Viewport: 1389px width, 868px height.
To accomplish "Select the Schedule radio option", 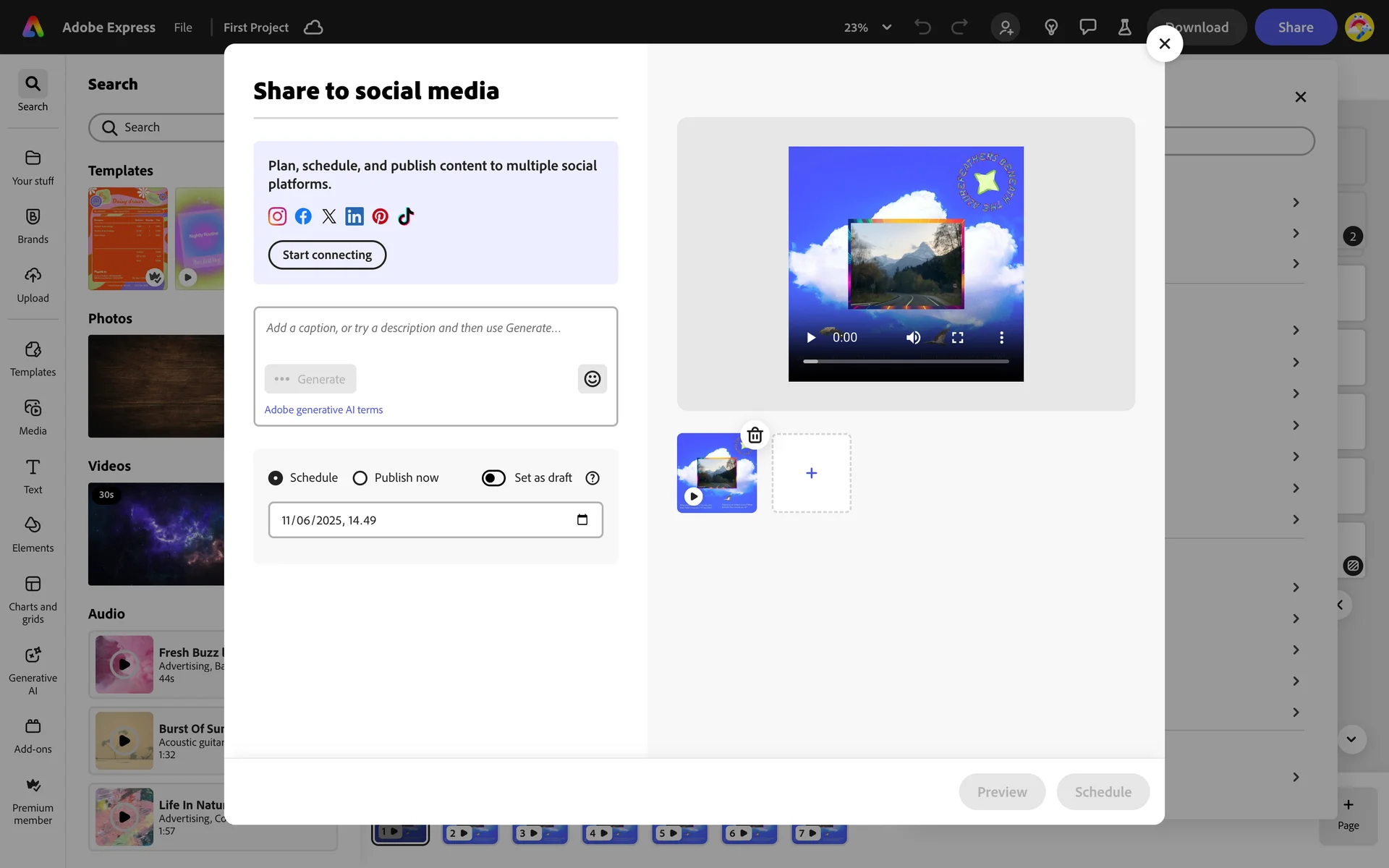I will (276, 478).
